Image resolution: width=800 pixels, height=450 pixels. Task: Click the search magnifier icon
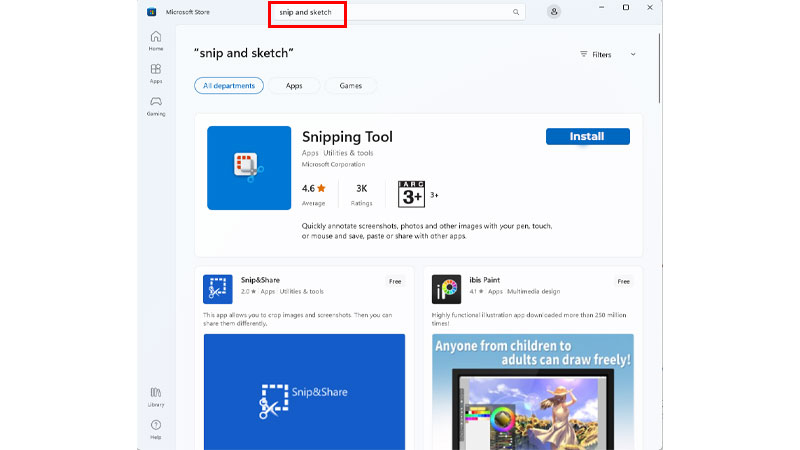[516, 12]
